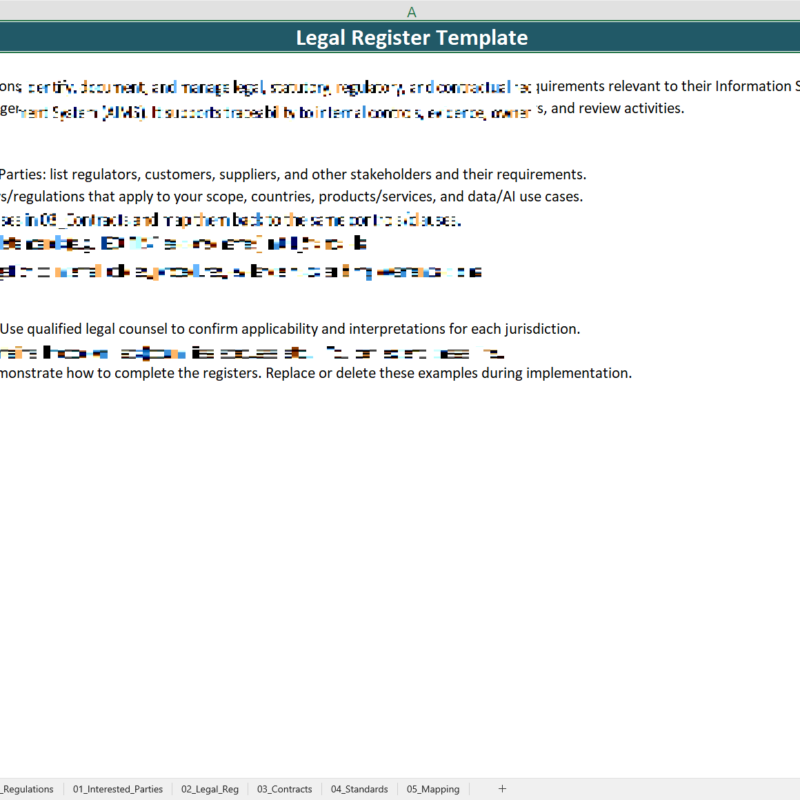Select the blue text referencing 03_Contracts mapping
The image size is (800, 800).
pyautogui.click(x=230, y=219)
